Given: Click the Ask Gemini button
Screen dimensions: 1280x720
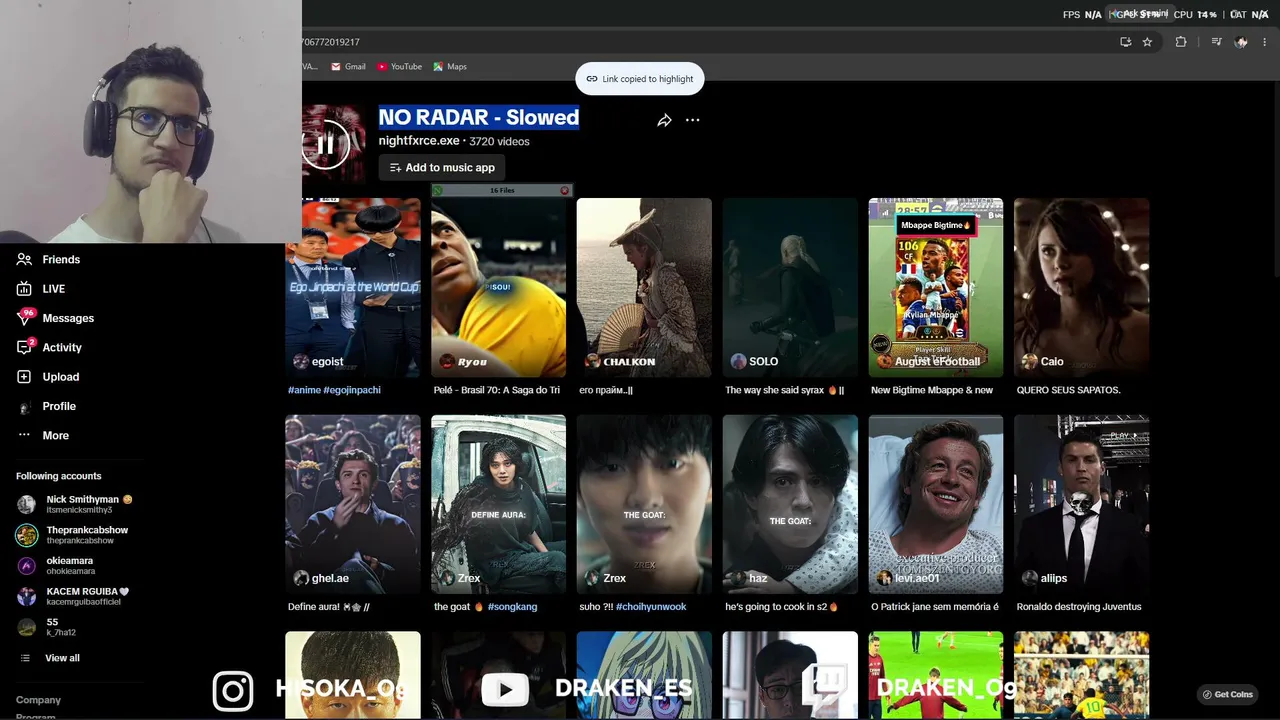Looking at the screenshot, I should click(1140, 14).
